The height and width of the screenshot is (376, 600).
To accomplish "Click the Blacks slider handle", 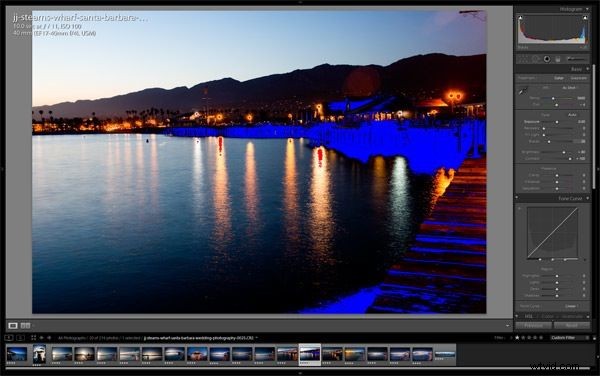I will click(549, 142).
